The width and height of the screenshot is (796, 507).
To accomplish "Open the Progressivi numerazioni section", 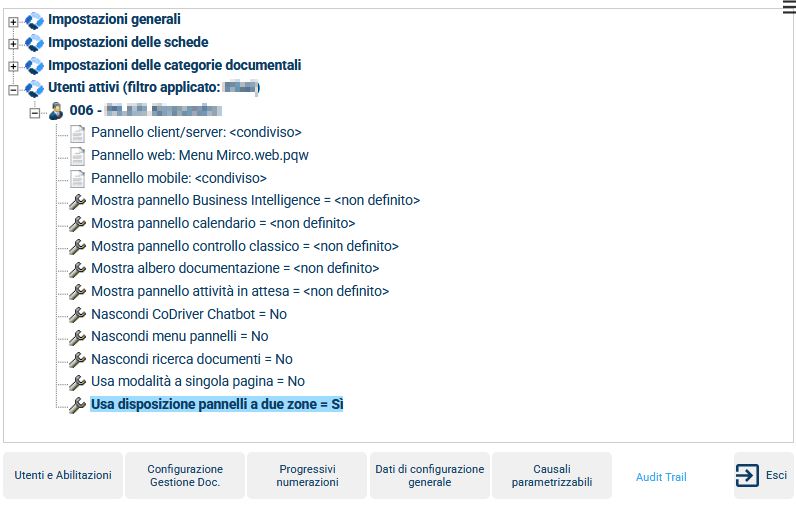I will pyautogui.click(x=307, y=476).
